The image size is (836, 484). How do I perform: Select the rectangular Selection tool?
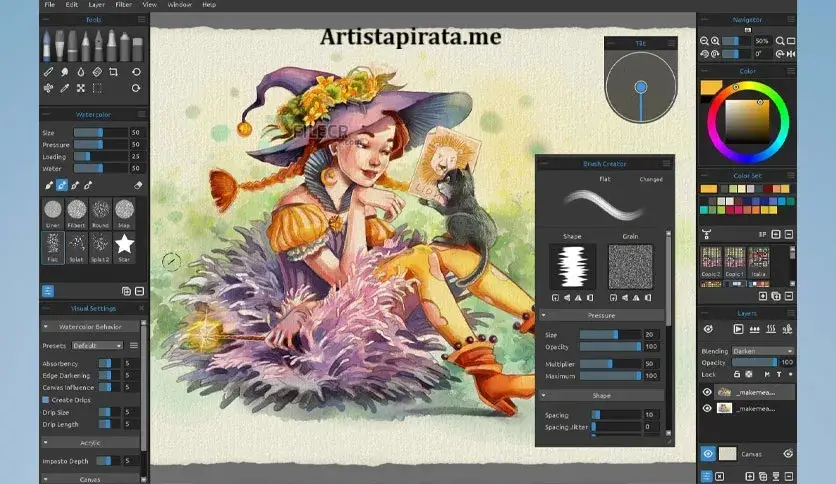(x=97, y=88)
